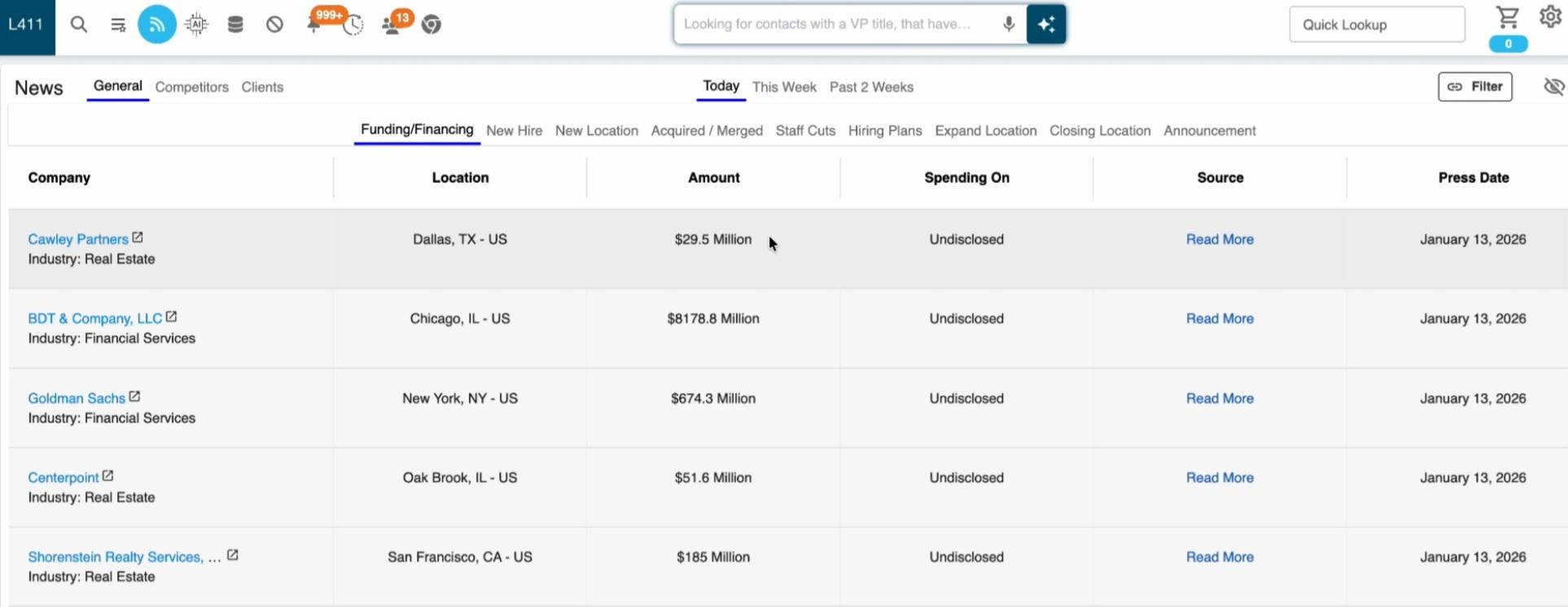Click the database stack icon

235,24
